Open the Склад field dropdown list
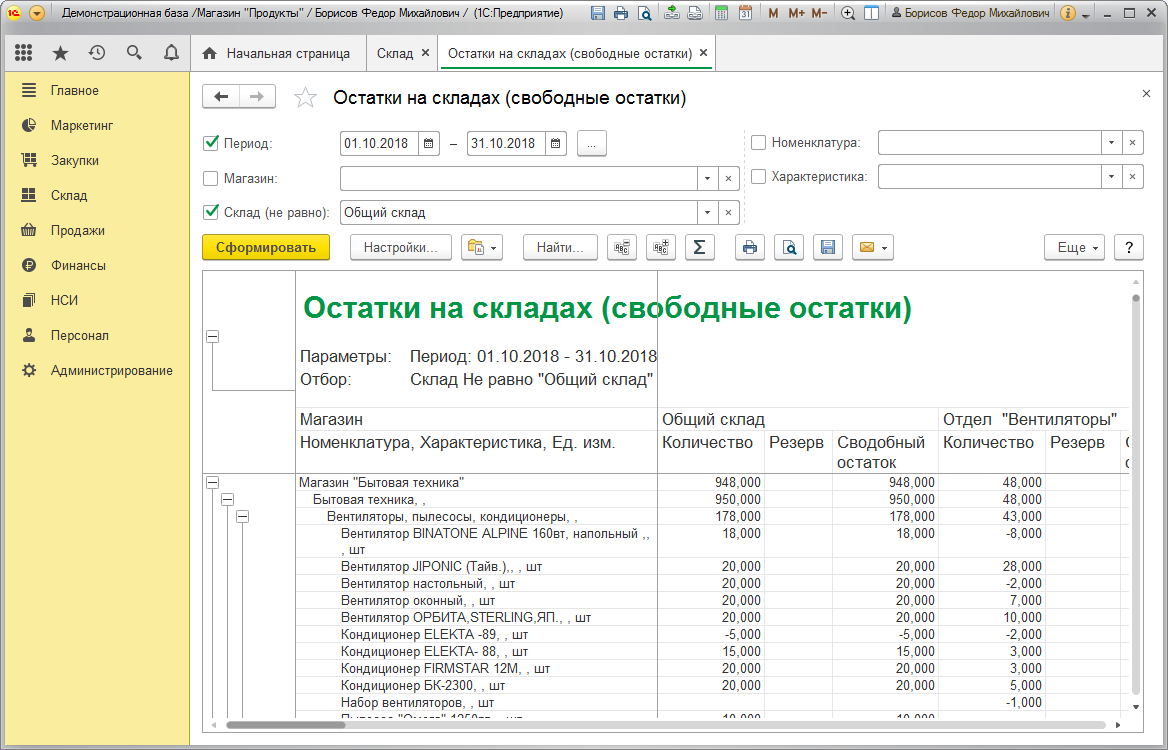Viewport: 1168px width, 750px height. pos(708,212)
